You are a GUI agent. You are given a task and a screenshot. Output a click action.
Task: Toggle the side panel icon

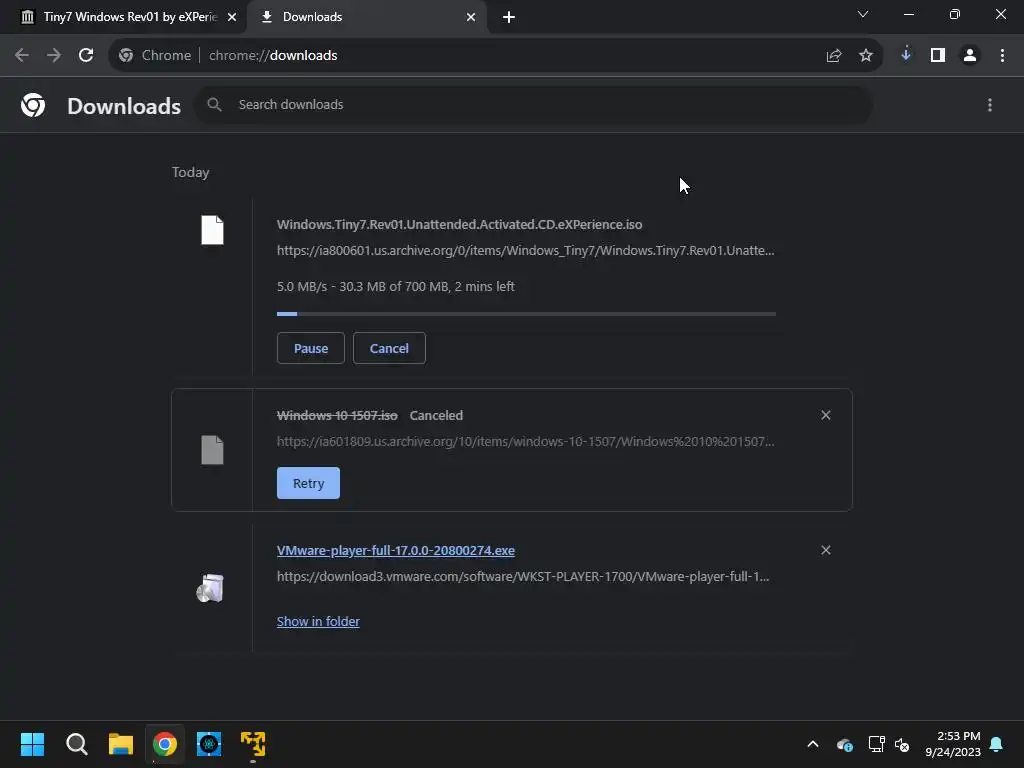point(938,56)
